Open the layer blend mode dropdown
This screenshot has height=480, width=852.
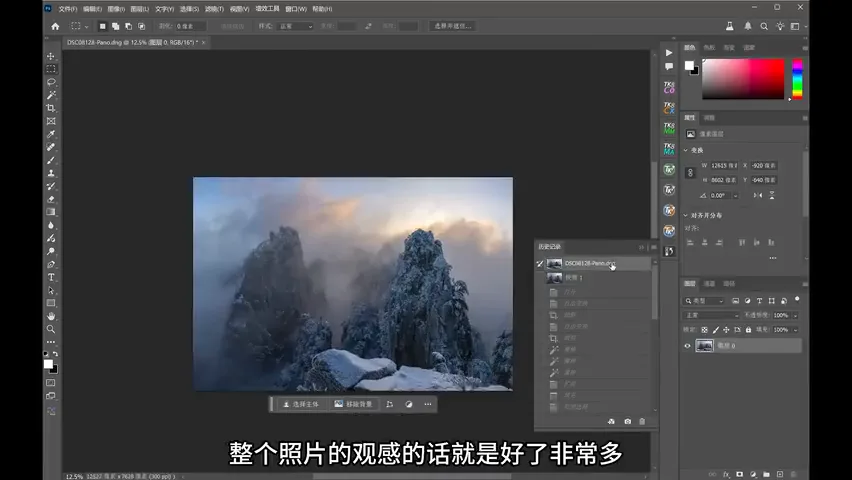point(711,315)
